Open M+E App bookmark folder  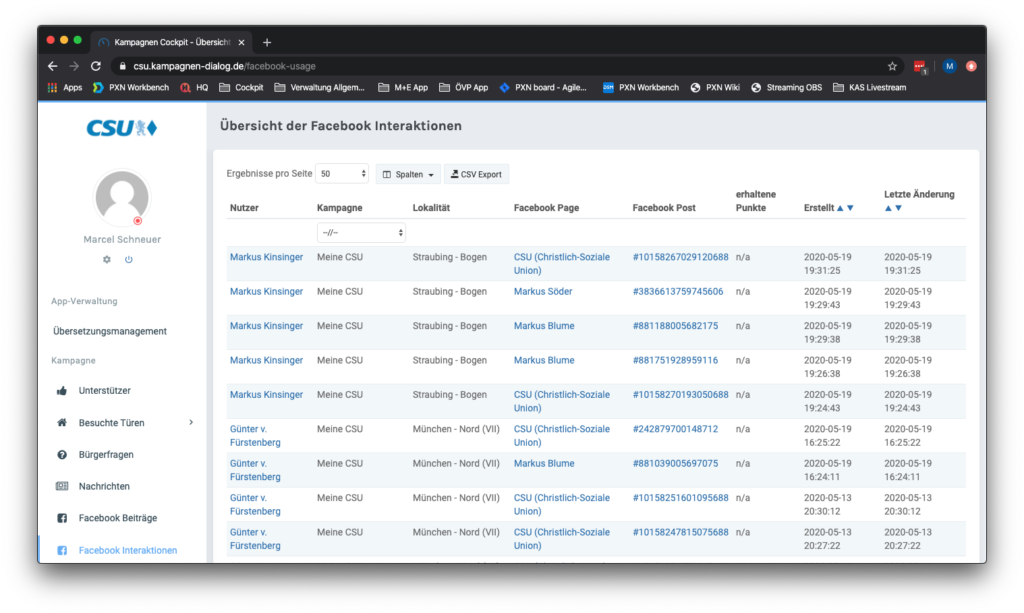pyautogui.click(x=403, y=87)
